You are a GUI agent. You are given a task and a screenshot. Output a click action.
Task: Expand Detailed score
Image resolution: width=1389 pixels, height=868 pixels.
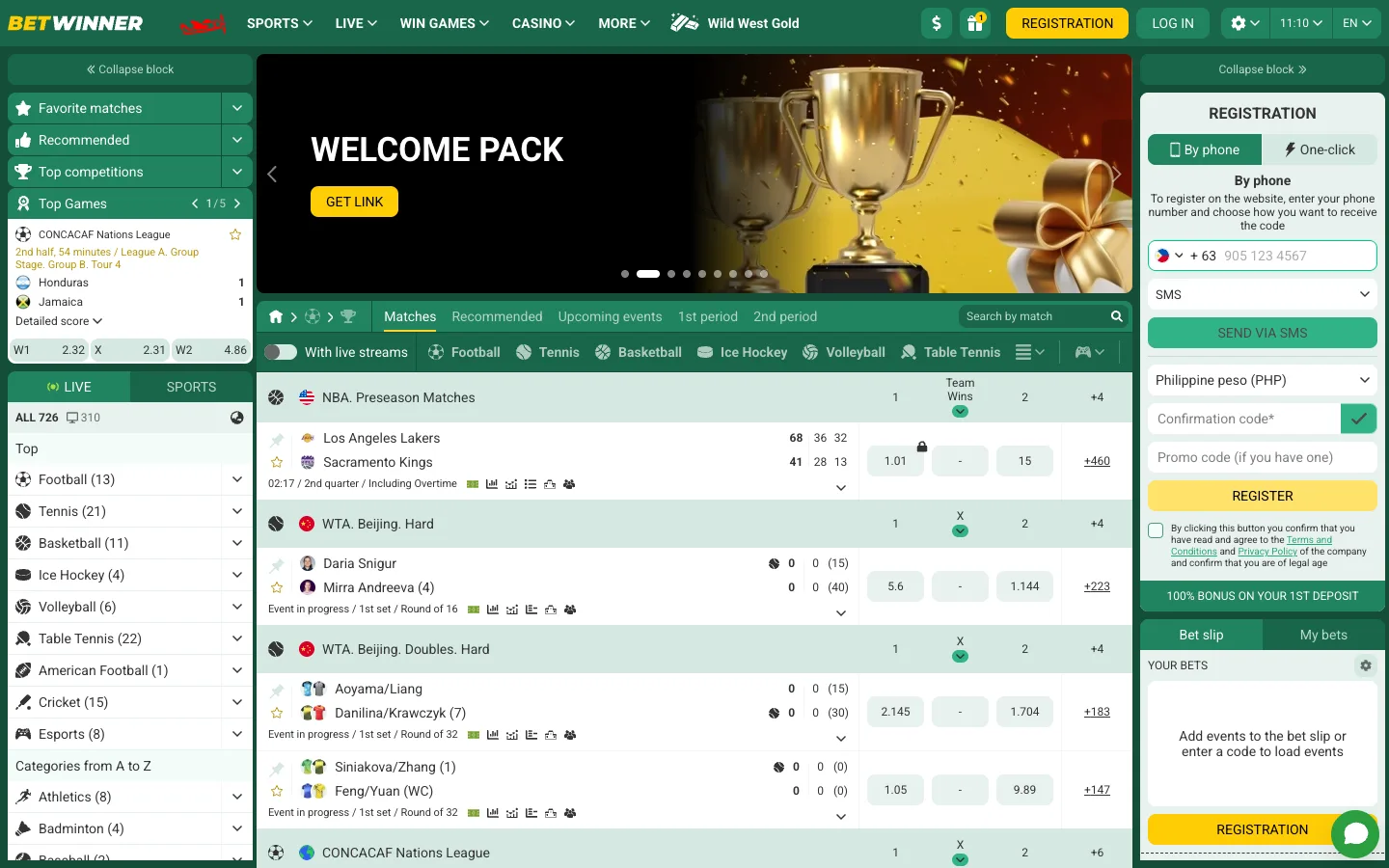[59, 321]
